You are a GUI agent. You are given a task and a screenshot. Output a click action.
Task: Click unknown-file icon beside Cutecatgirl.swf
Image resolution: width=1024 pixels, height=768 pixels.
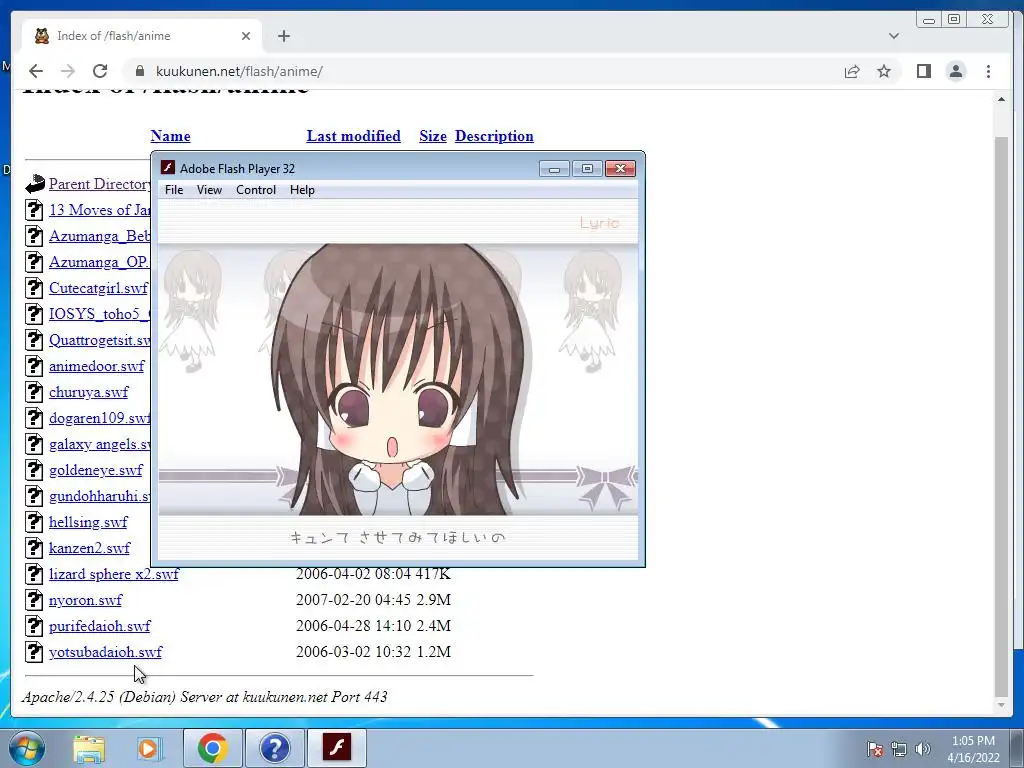[x=34, y=288]
